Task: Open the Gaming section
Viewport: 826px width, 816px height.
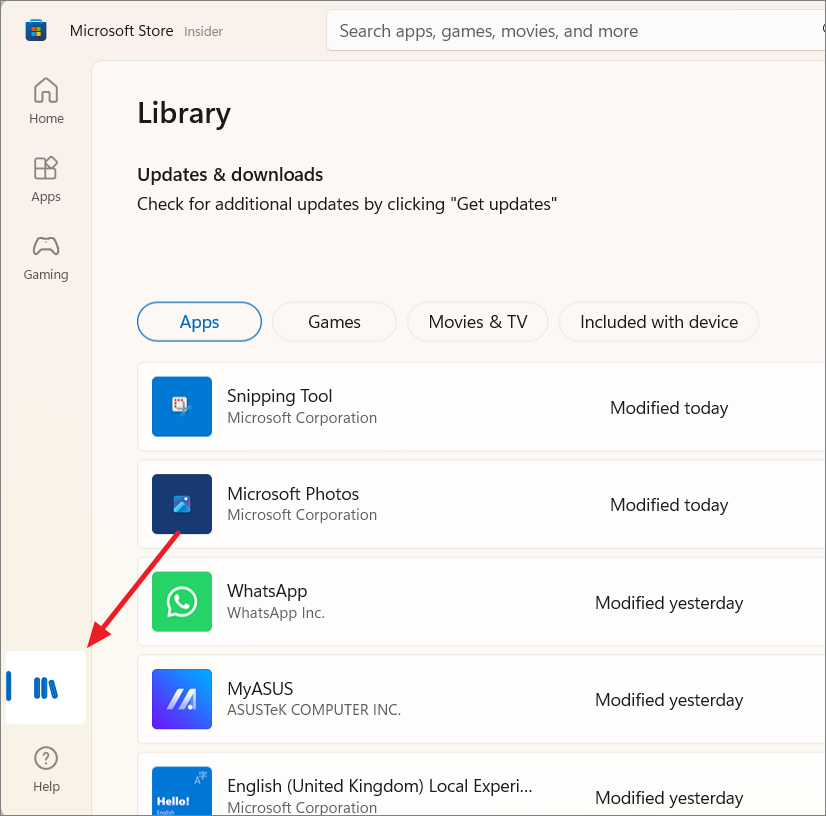Action: click(46, 256)
